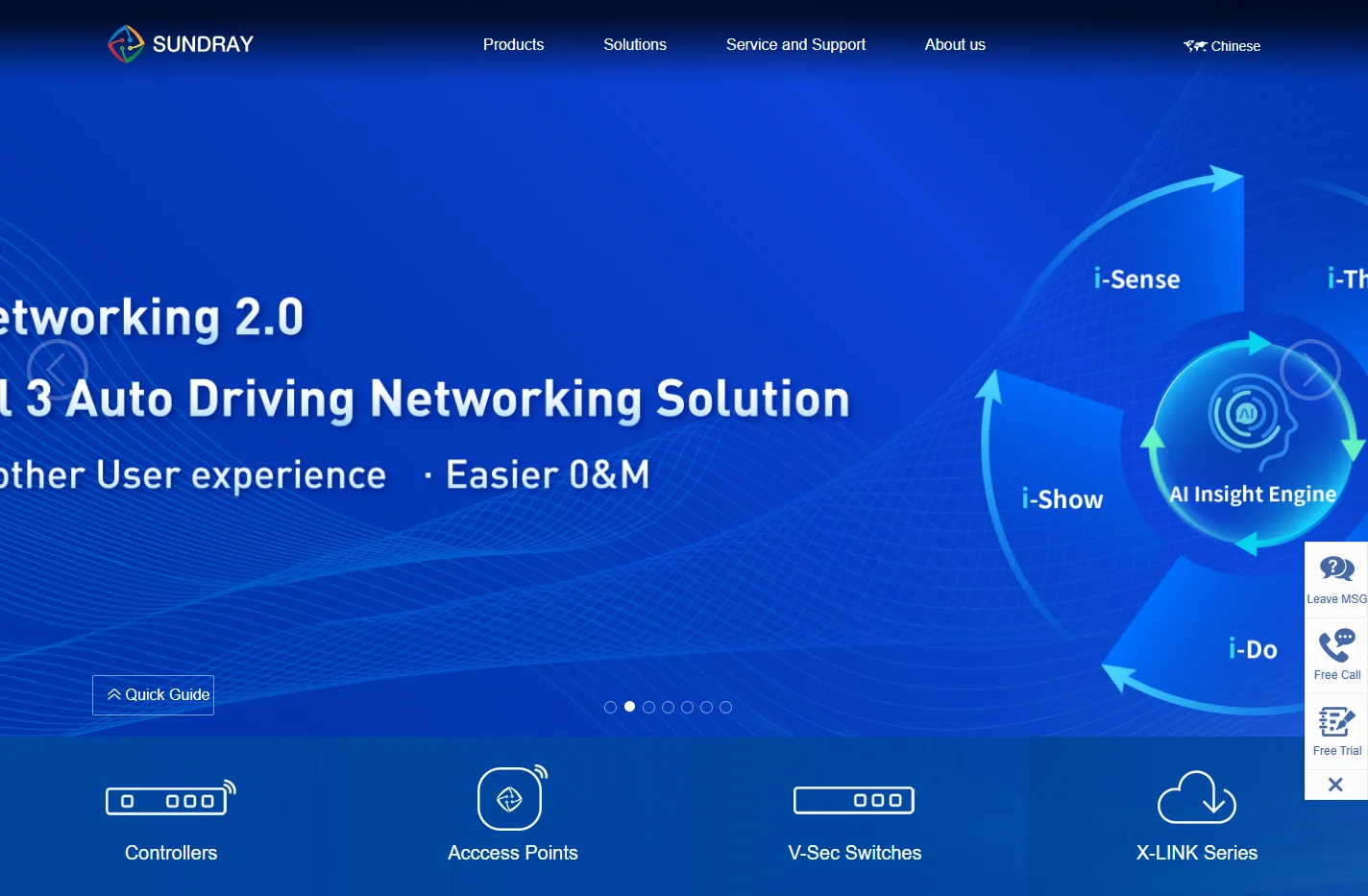Expand the Quick Guide panel
The width and height of the screenshot is (1368, 896).
[x=153, y=695]
